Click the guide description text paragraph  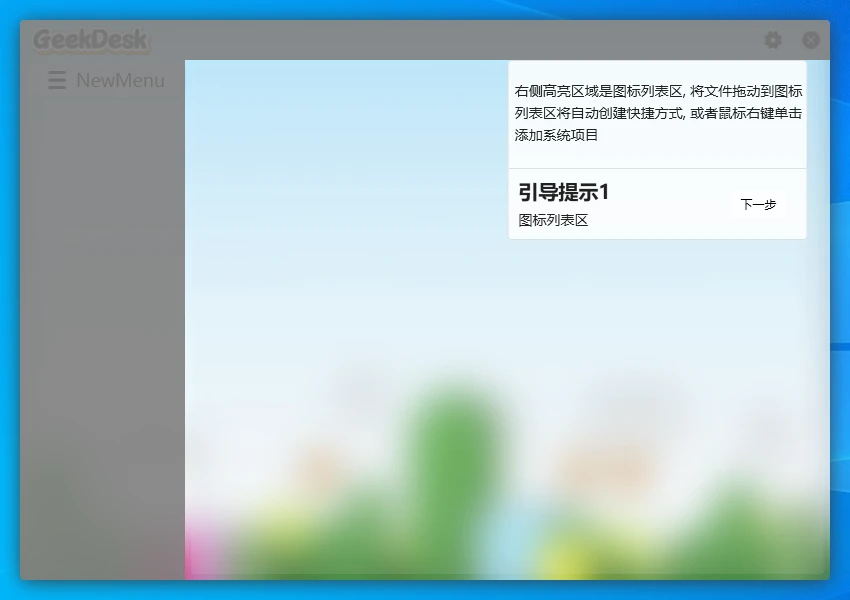[x=657, y=112]
